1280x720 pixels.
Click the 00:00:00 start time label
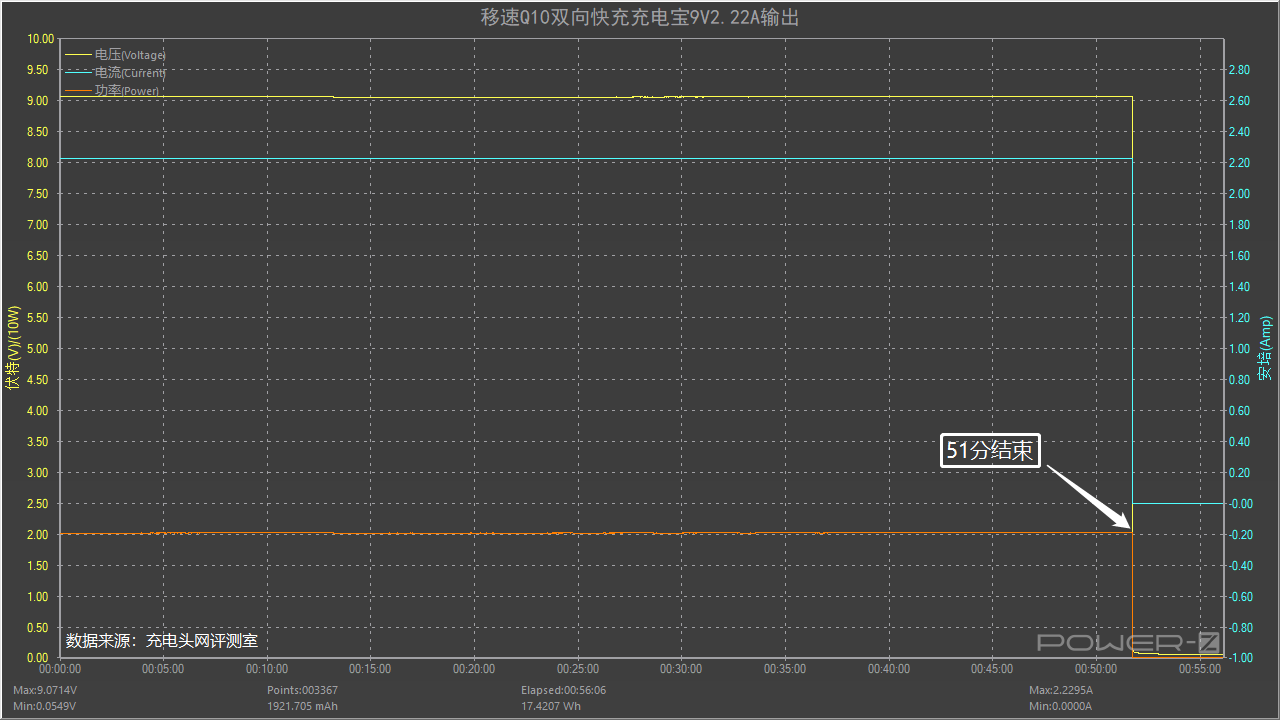pos(60,669)
